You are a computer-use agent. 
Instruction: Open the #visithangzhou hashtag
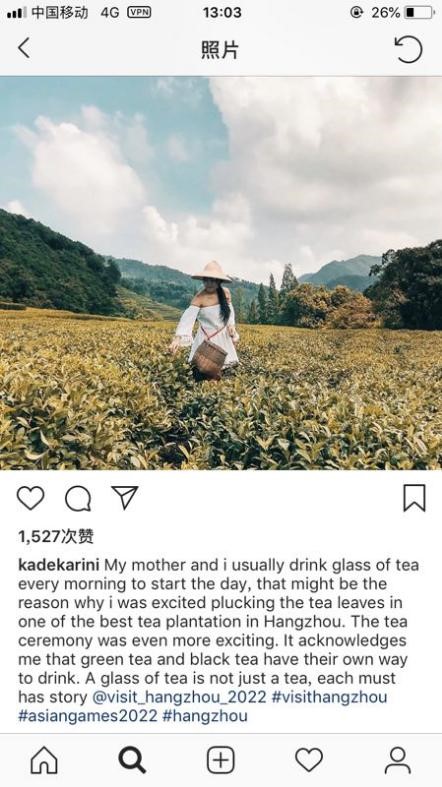tap(330, 697)
